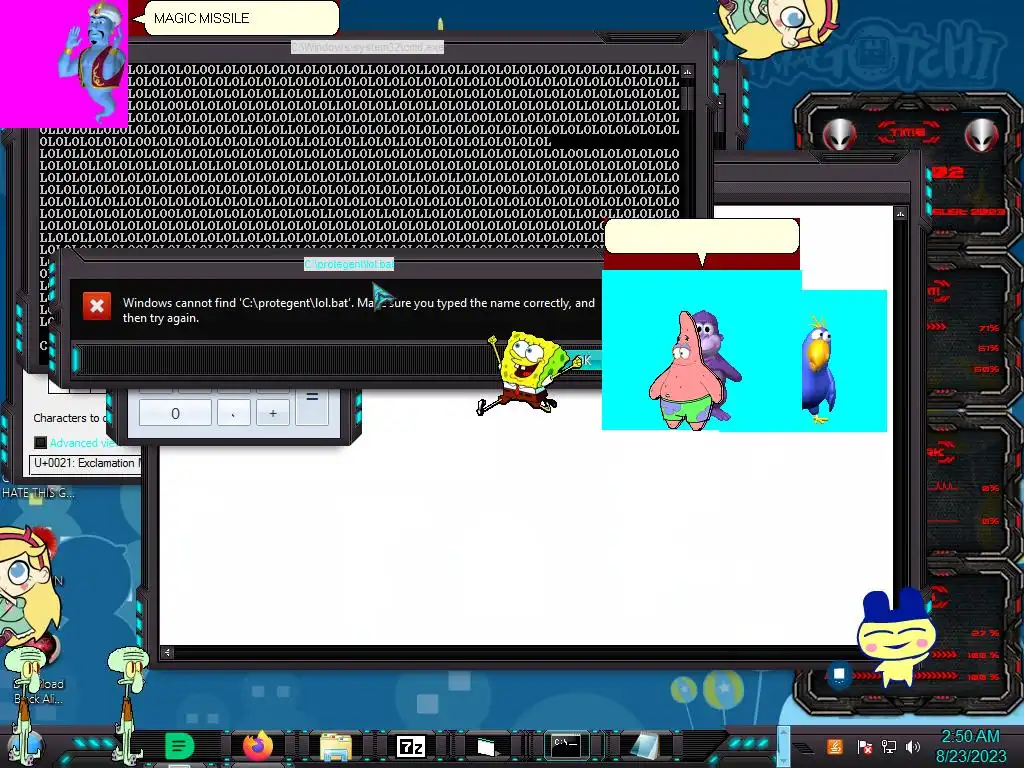The image size is (1024, 768).
Task: Click the SpongeBob desktop character
Action: pyautogui.click(x=529, y=373)
